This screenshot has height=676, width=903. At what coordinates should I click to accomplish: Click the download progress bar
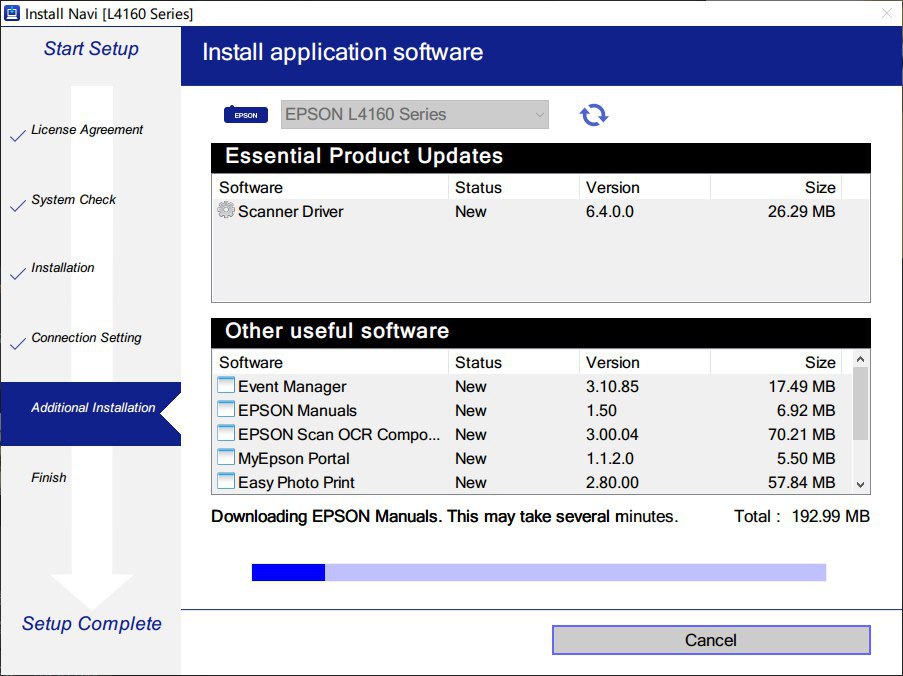pos(538,572)
